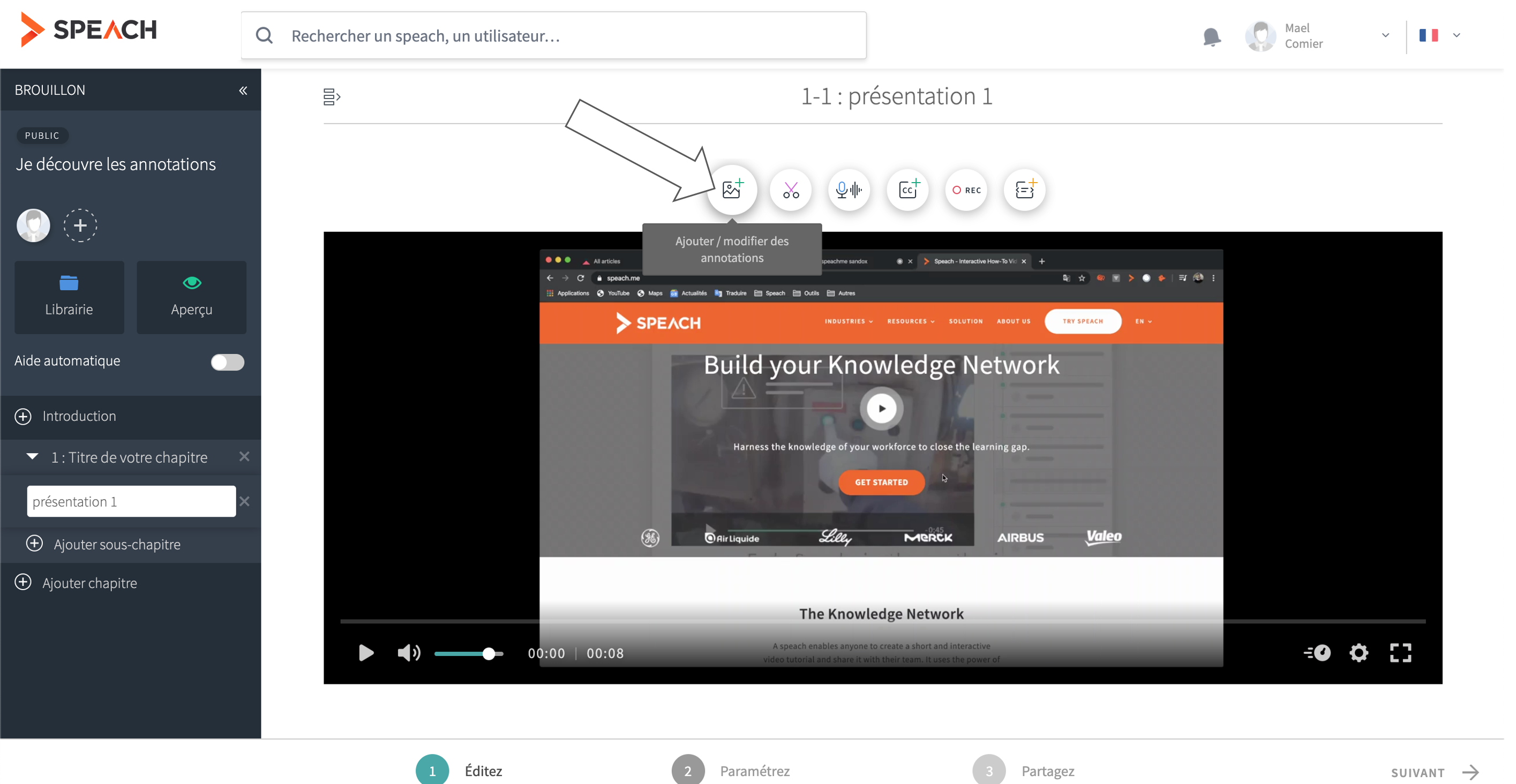1516x784 pixels.
Task: Click the search magnifier icon
Action: (x=264, y=36)
